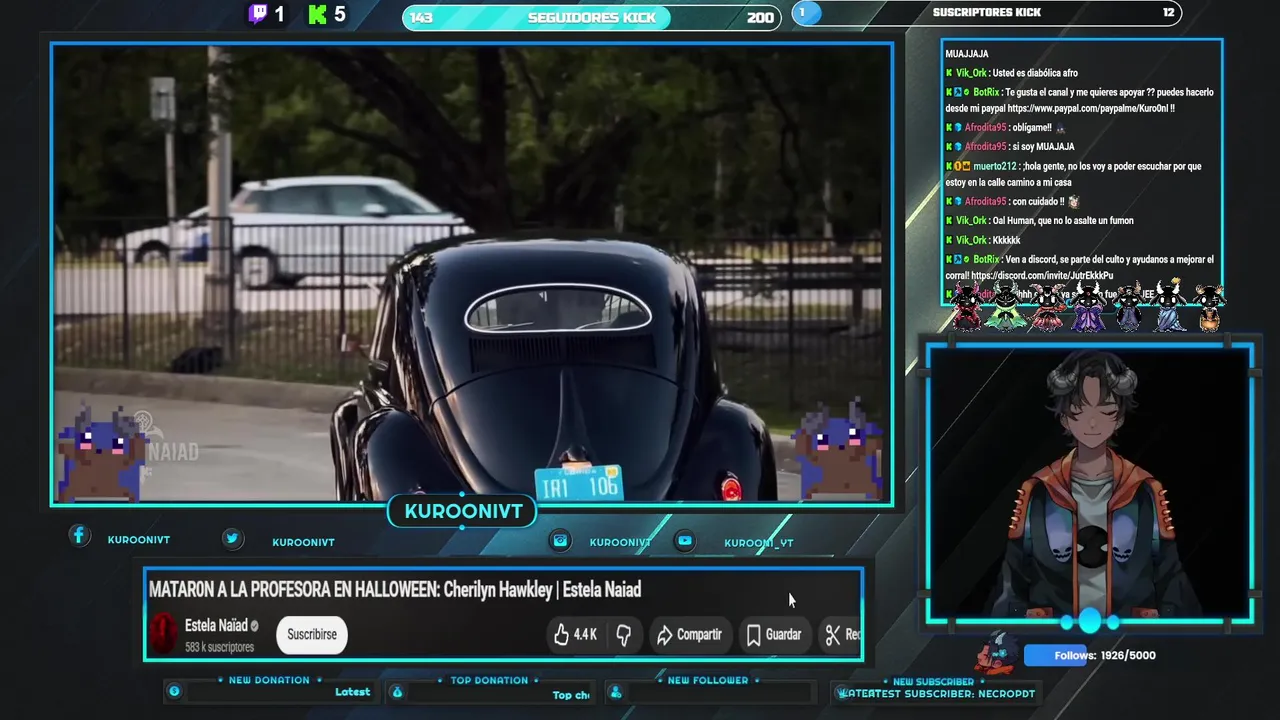Viewport: 1280px width, 720px height.
Task: Click the Top Donation money bag icon
Action: click(x=397, y=691)
